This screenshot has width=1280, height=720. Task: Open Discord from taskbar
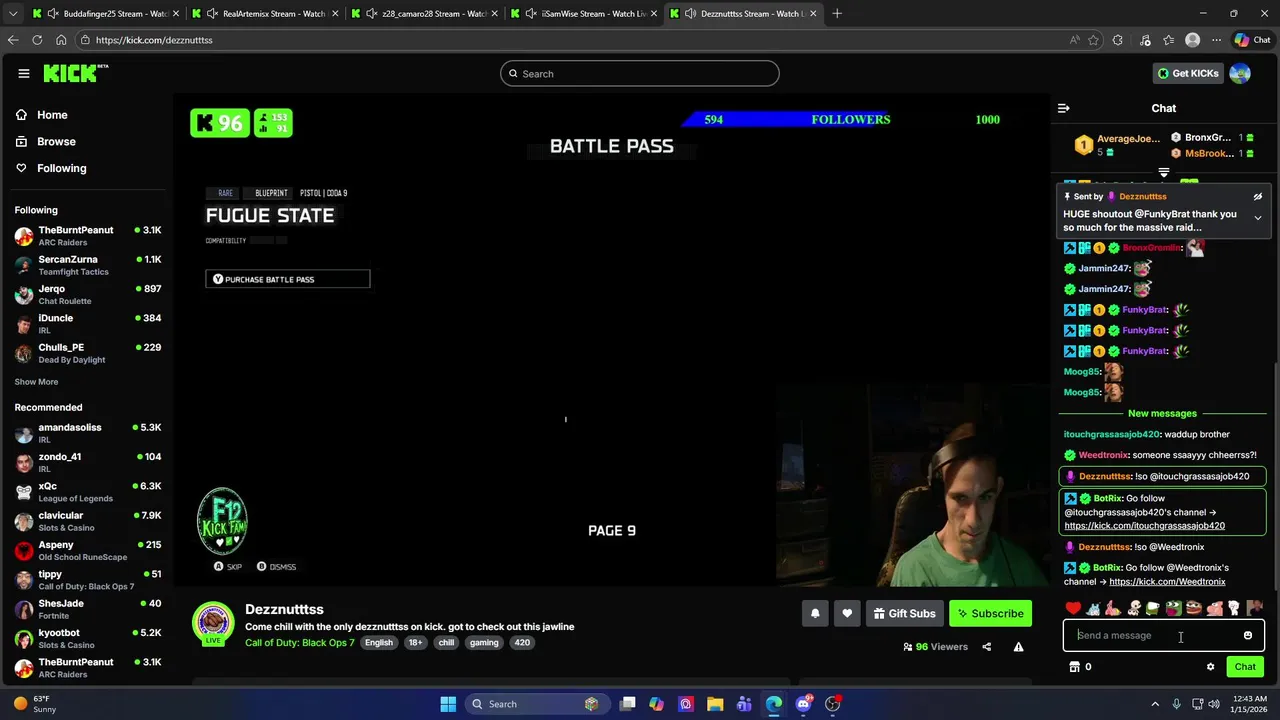(803, 704)
